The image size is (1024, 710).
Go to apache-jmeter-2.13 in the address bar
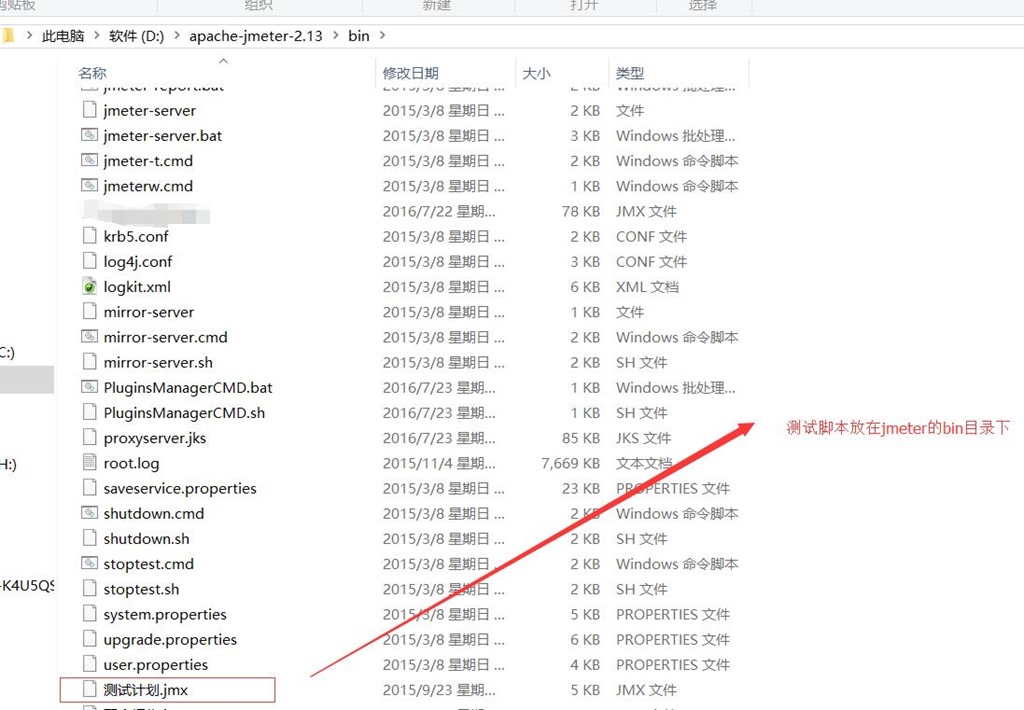pyautogui.click(x=256, y=36)
